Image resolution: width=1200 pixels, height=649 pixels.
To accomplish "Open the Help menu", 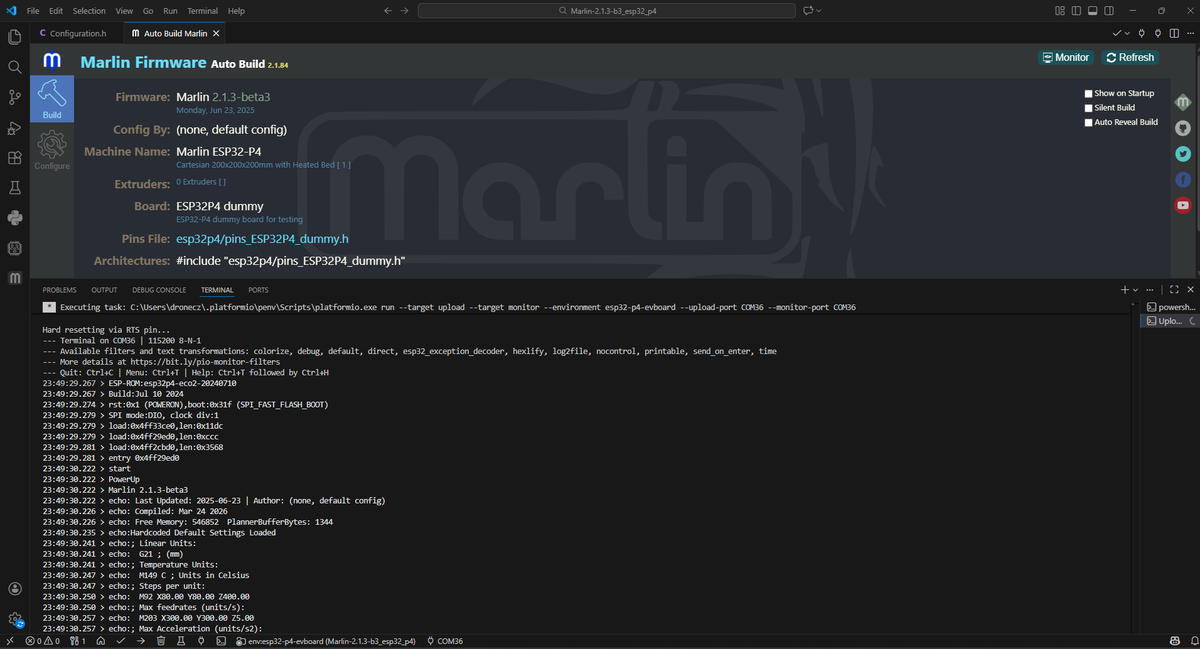I will [236, 11].
